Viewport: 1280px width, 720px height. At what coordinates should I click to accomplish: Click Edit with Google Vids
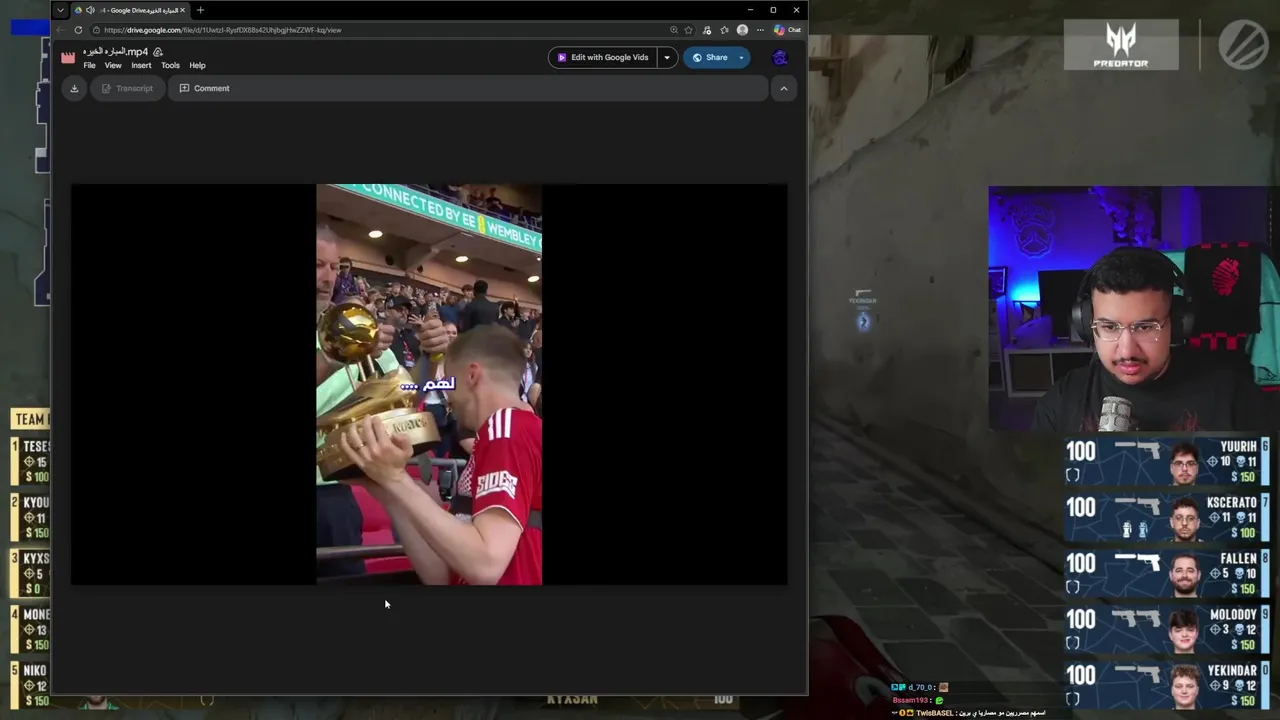602,57
